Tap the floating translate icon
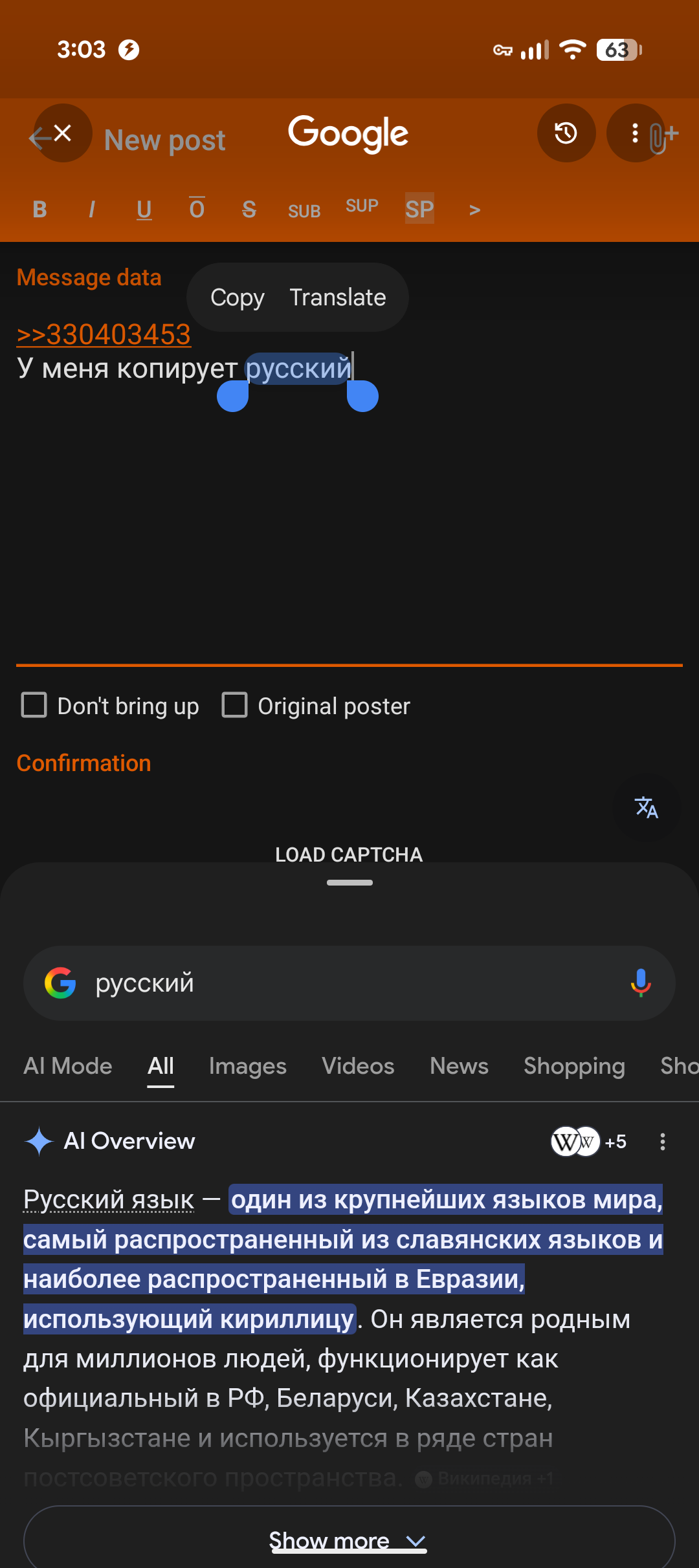Viewport: 699px width, 1568px height. click(647, 807)
